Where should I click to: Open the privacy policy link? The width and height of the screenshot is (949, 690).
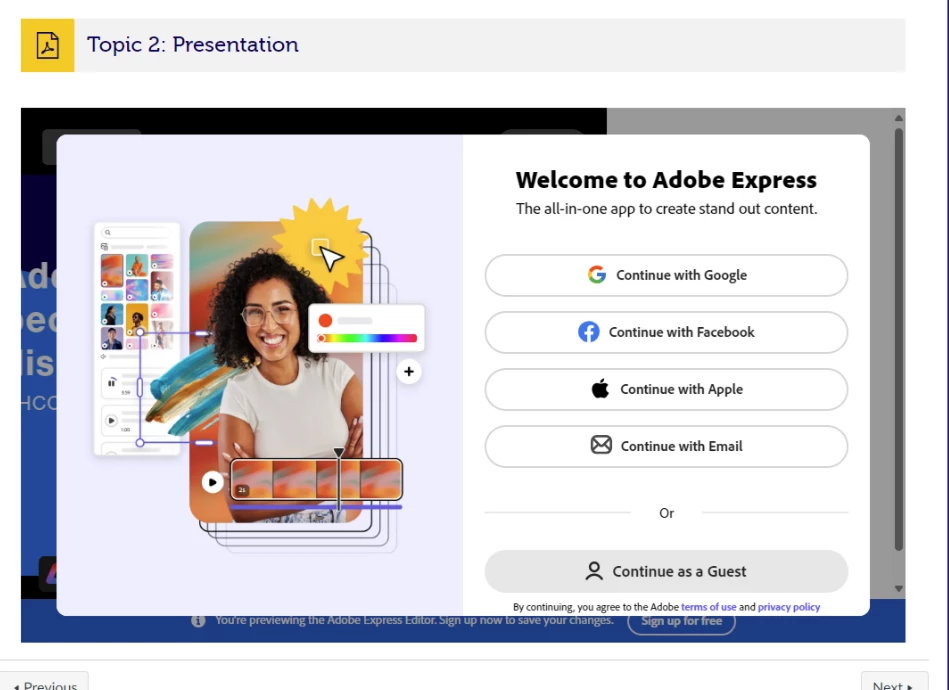pyautogui.click(x=789, y=607)
